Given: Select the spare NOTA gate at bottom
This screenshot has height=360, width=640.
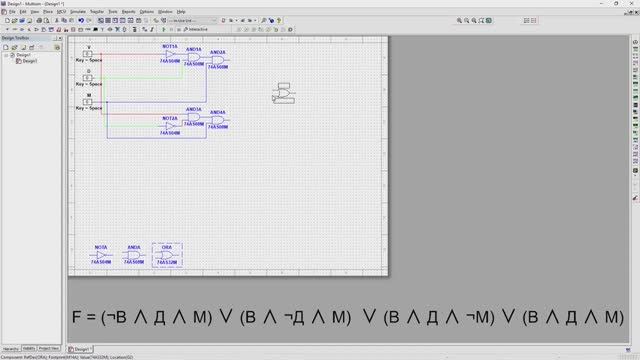Looking at the screenshot, I should pyautogui.click(x=101, y=255).
